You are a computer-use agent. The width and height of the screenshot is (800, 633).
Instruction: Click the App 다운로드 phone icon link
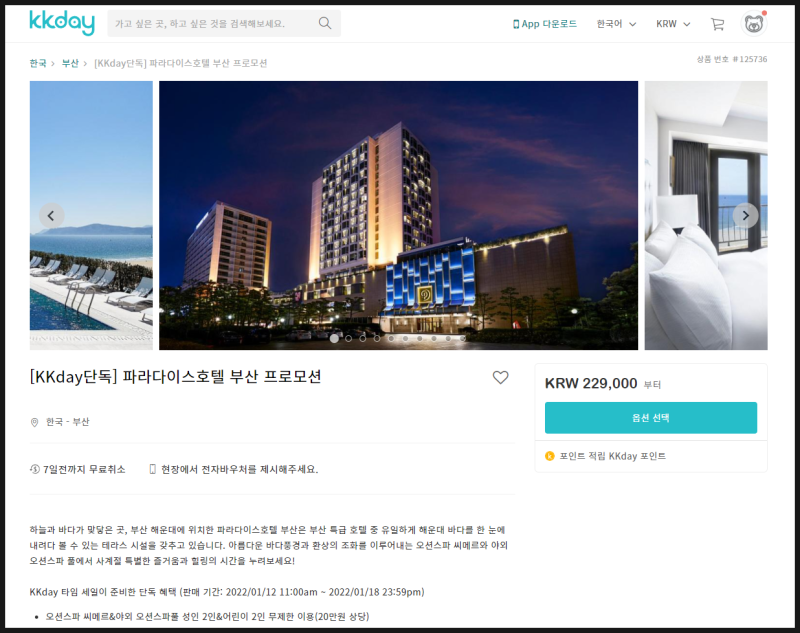click(x=544, y=24)
